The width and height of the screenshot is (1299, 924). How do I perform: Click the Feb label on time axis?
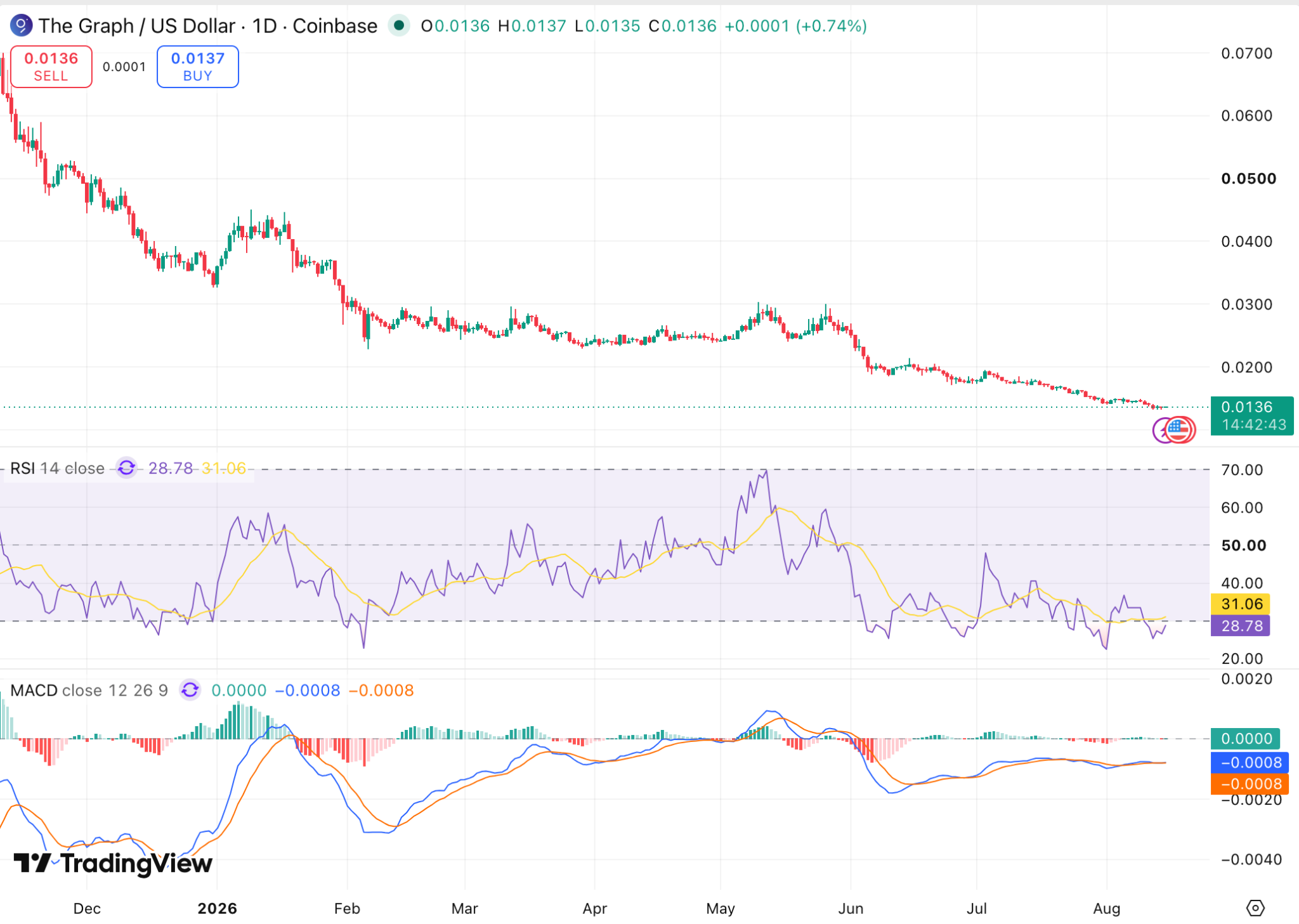(x=347, y=909)
